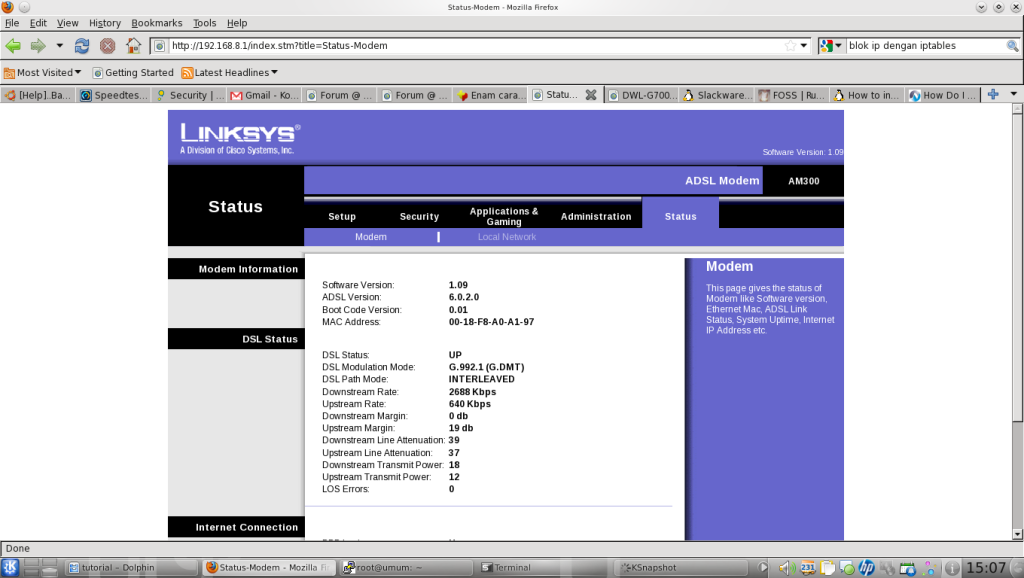
Task: Open the router Security section
Action: coord(419,216)
